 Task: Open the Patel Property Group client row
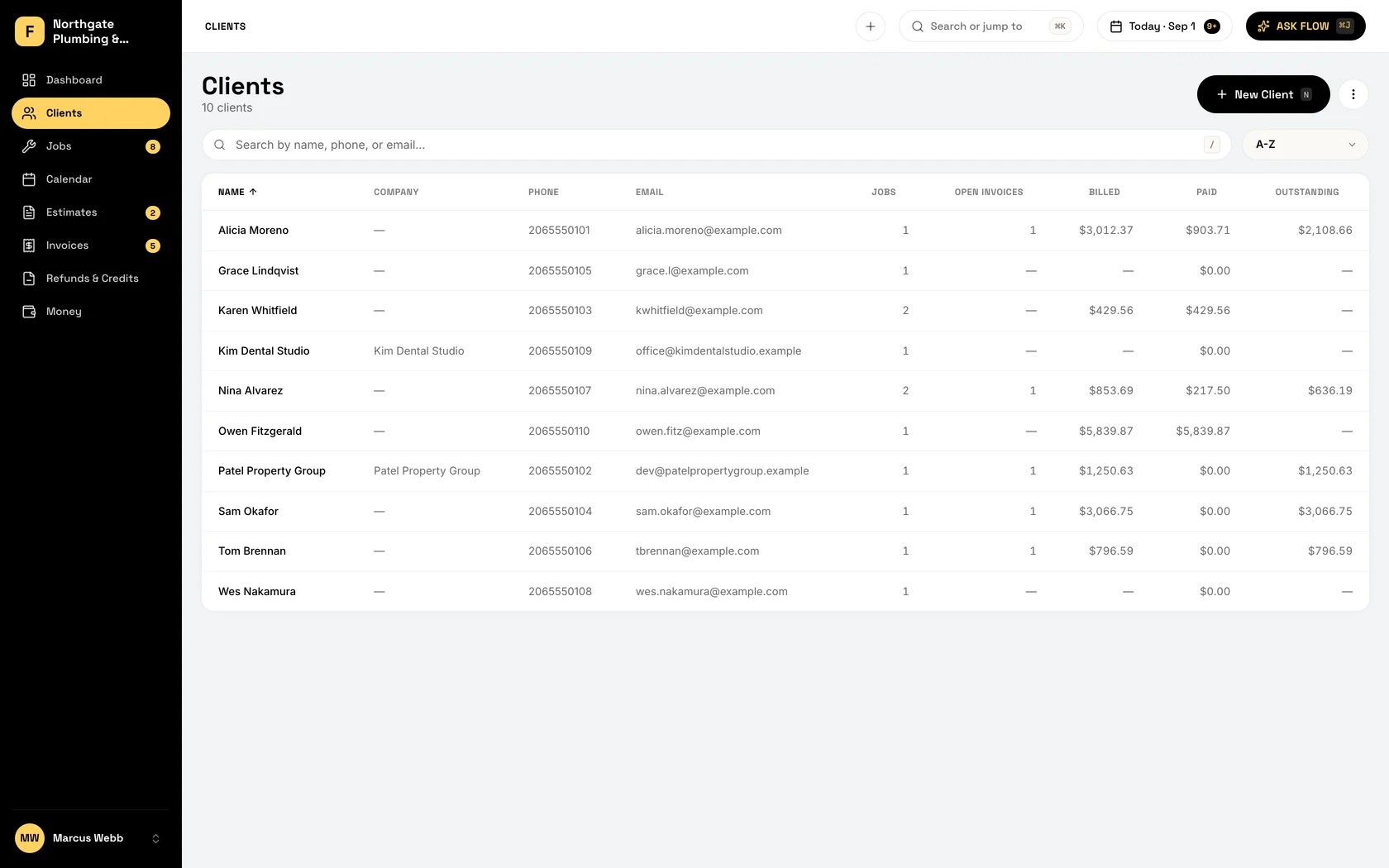pyautogui.click(x=785, y=471)
